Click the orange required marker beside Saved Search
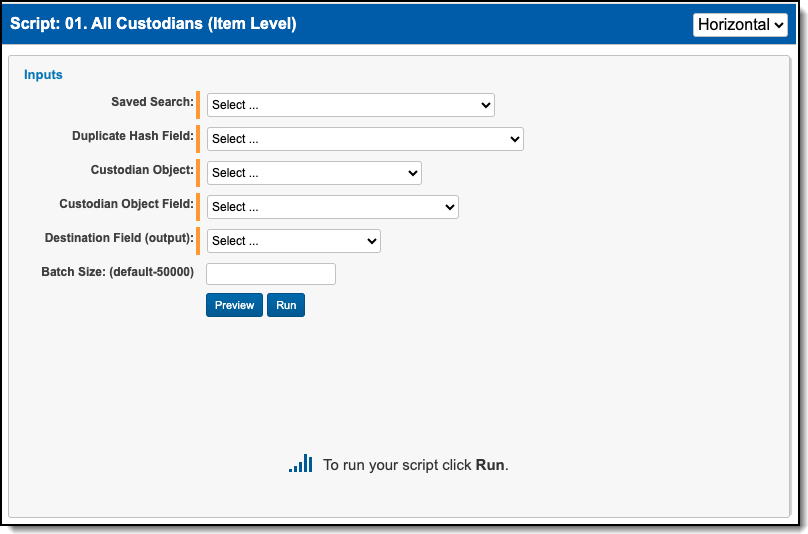 [x=198, y=105]
